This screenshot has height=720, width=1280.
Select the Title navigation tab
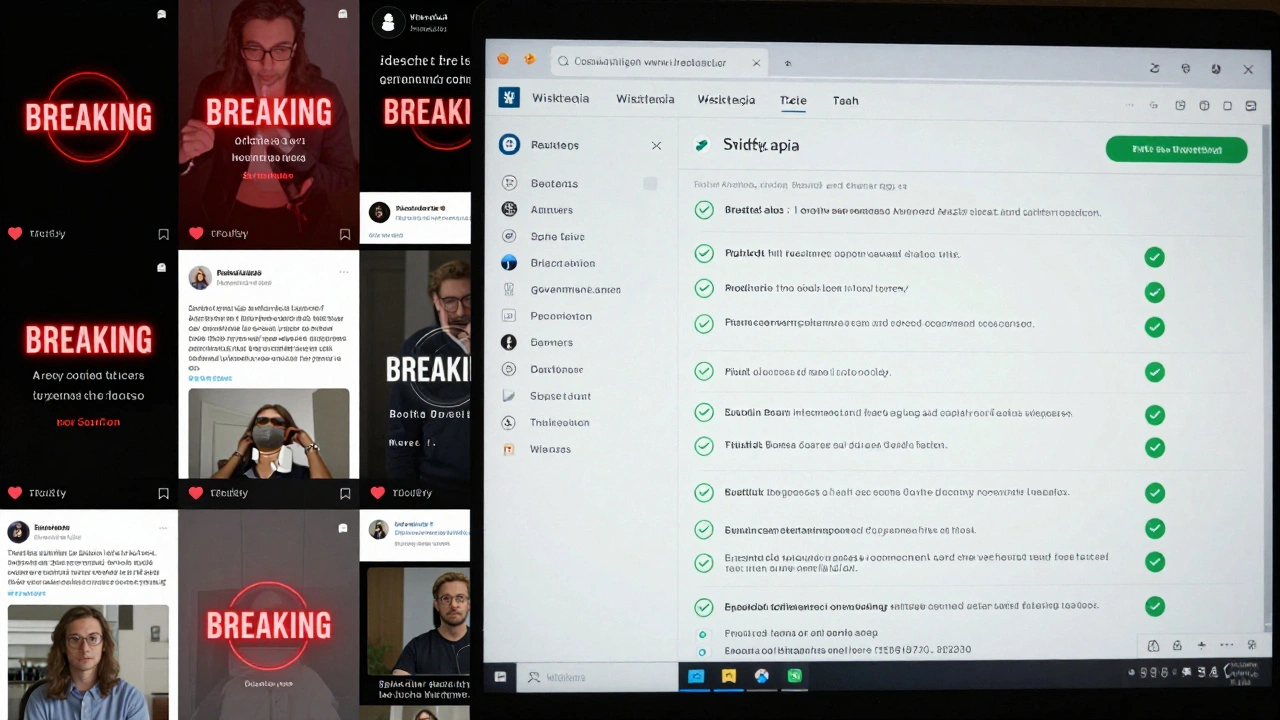[793, 100]
